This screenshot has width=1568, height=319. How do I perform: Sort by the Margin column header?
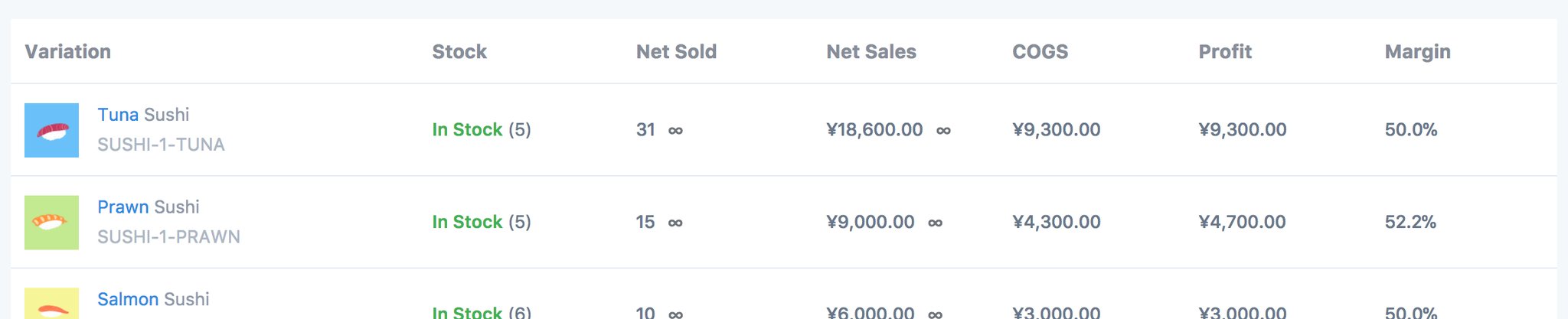(1417, 51)
